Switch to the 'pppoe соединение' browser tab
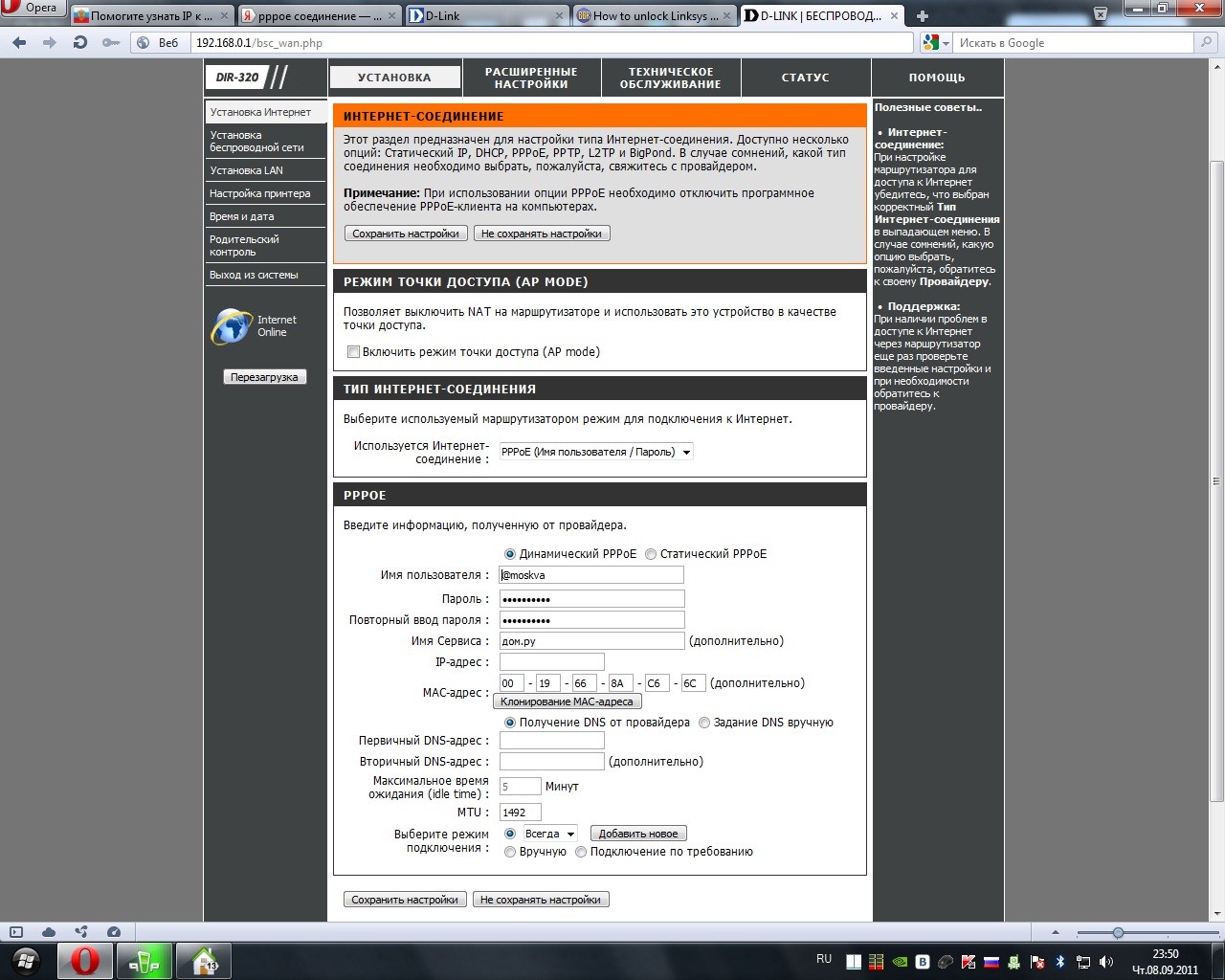 [x=319, y=16]
